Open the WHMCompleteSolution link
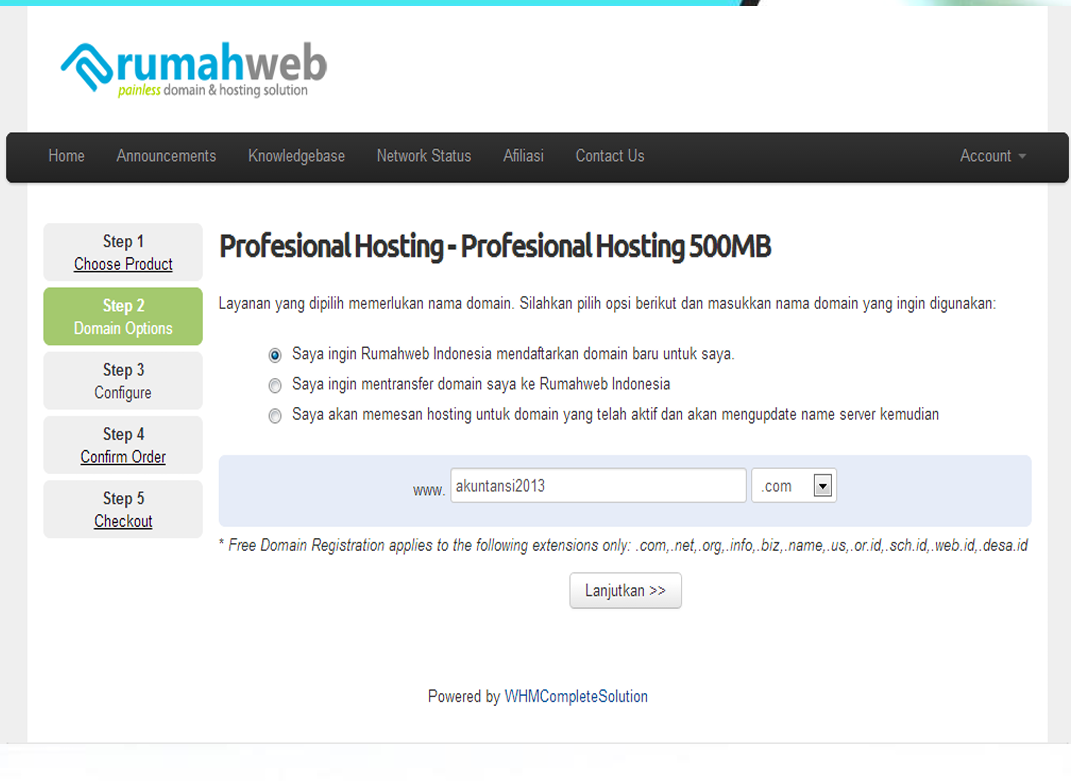1071x784 pixels. point(576,697)
